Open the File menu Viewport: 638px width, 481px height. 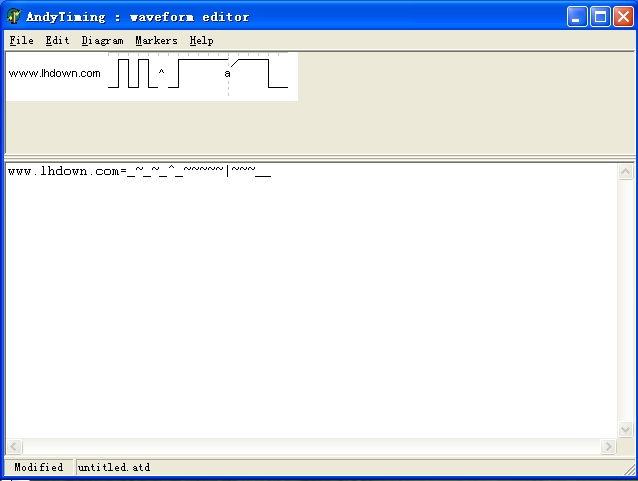[21, 41]
